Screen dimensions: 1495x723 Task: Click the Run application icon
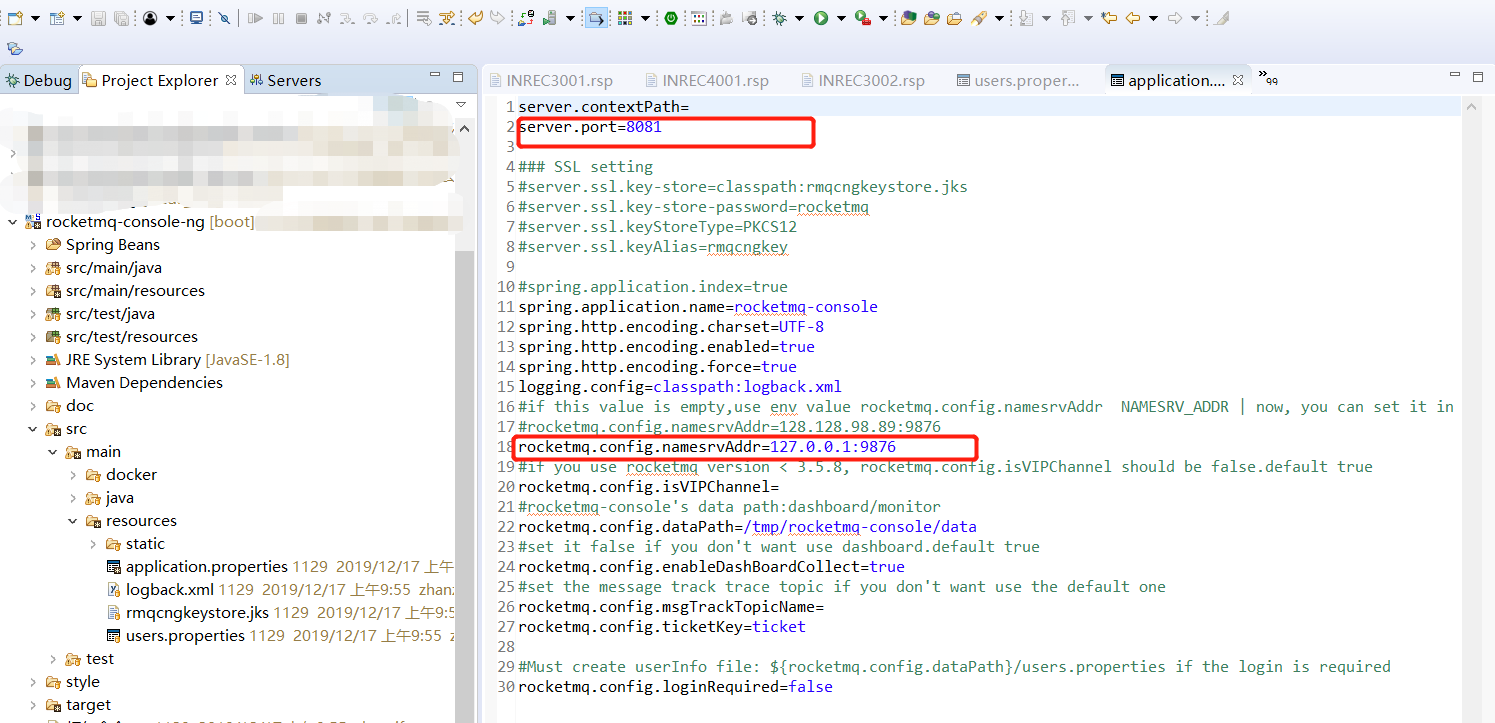821,18
